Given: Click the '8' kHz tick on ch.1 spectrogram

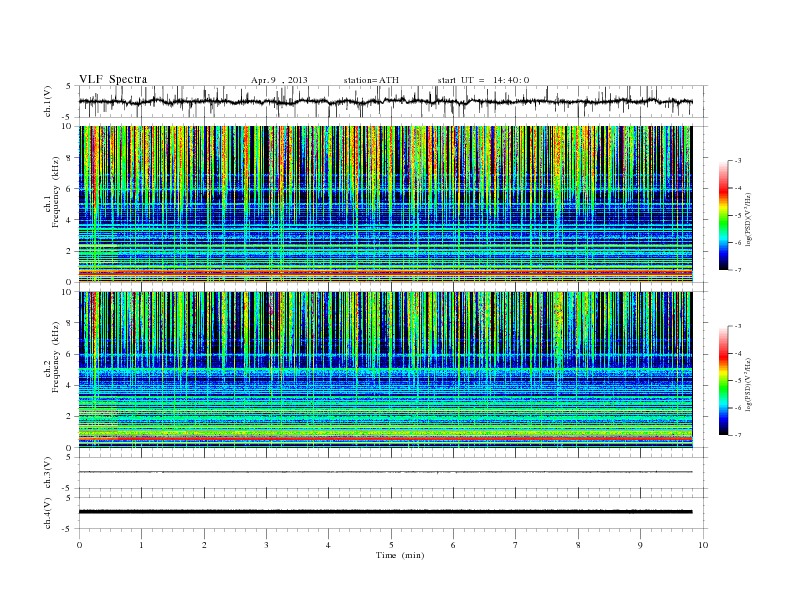Looking at the screenshot, I should tap(70, 158).
